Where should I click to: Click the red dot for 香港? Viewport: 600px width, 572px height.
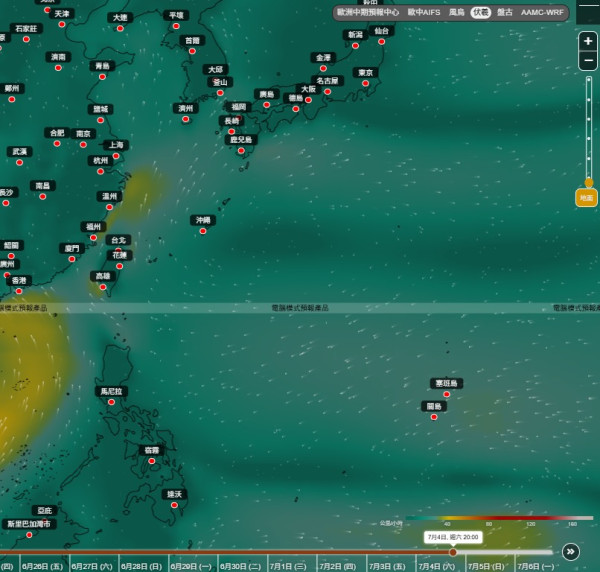click(x=19, y=291)
